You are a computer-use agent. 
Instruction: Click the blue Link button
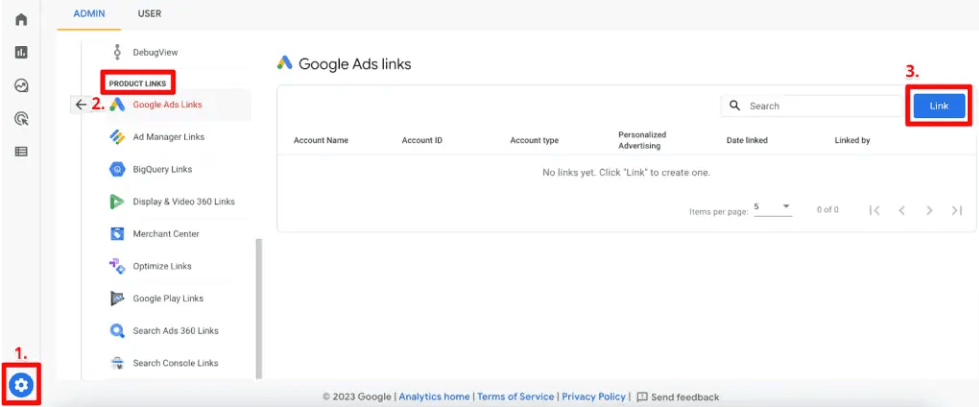coord(938,106)
